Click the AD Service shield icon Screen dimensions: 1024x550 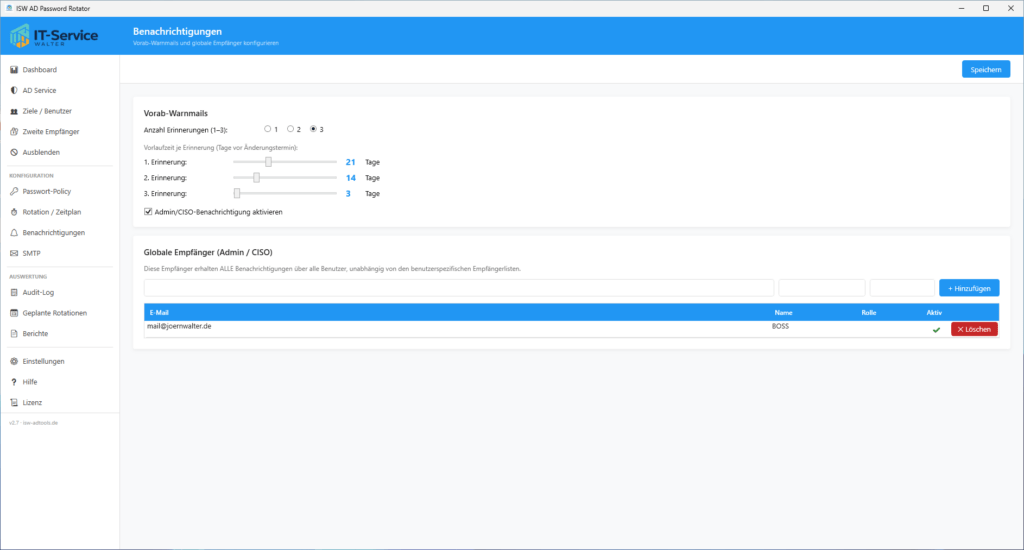click(x=14, y=91)
